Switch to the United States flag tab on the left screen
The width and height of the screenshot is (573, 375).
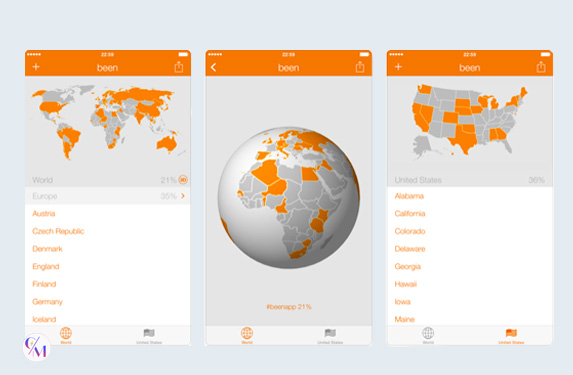[x=149, y=336]
